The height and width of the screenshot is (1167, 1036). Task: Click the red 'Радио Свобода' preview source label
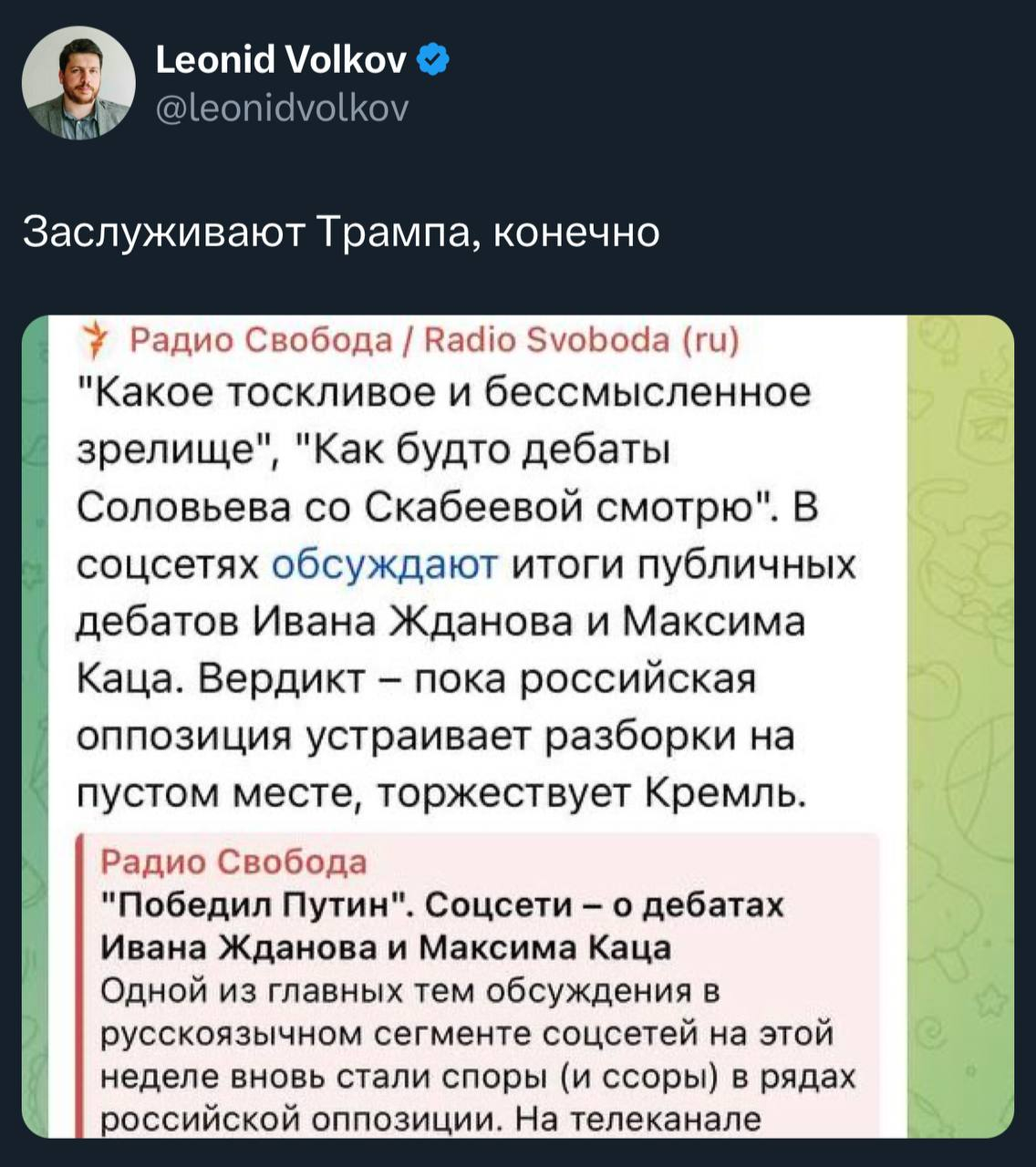tap(233, 862)
